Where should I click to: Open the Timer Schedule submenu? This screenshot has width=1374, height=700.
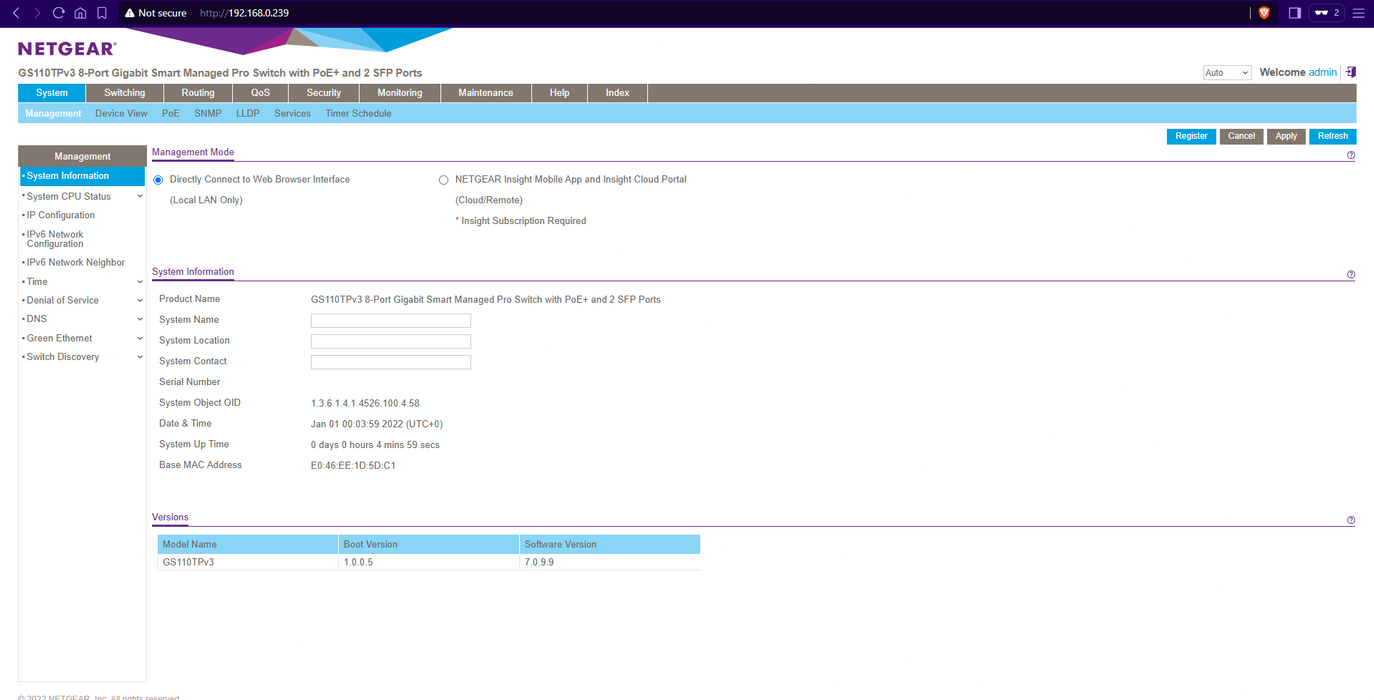pyautogui.click(x=358, y=113)
